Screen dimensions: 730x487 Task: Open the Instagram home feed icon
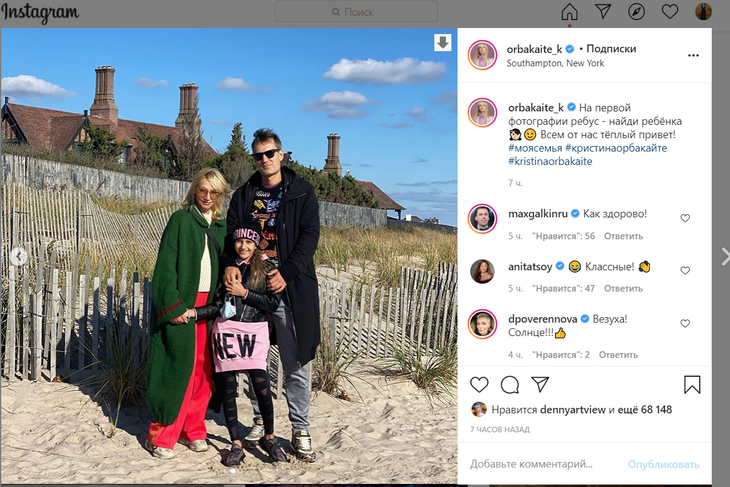click(569, 12)
